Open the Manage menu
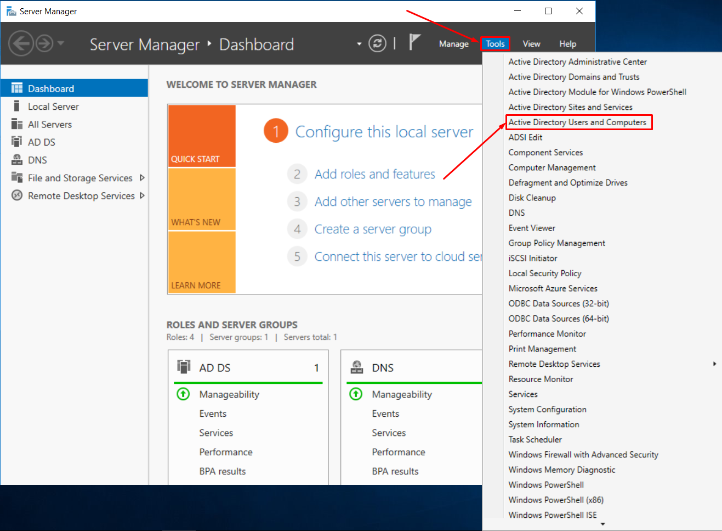This screenshot has width=722, height=531. click(454, 44)
